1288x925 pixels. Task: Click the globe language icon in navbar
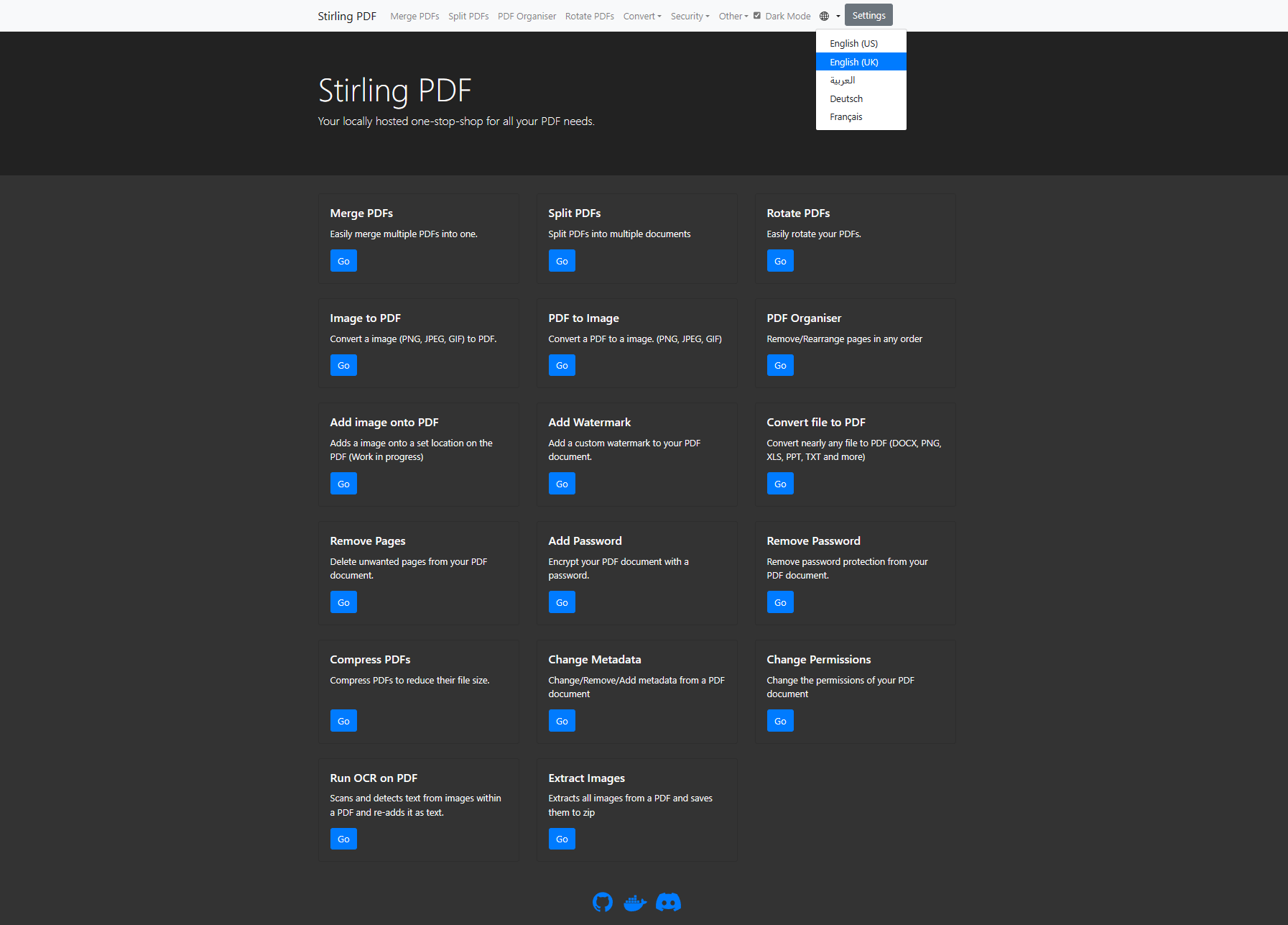coord(825,16)
